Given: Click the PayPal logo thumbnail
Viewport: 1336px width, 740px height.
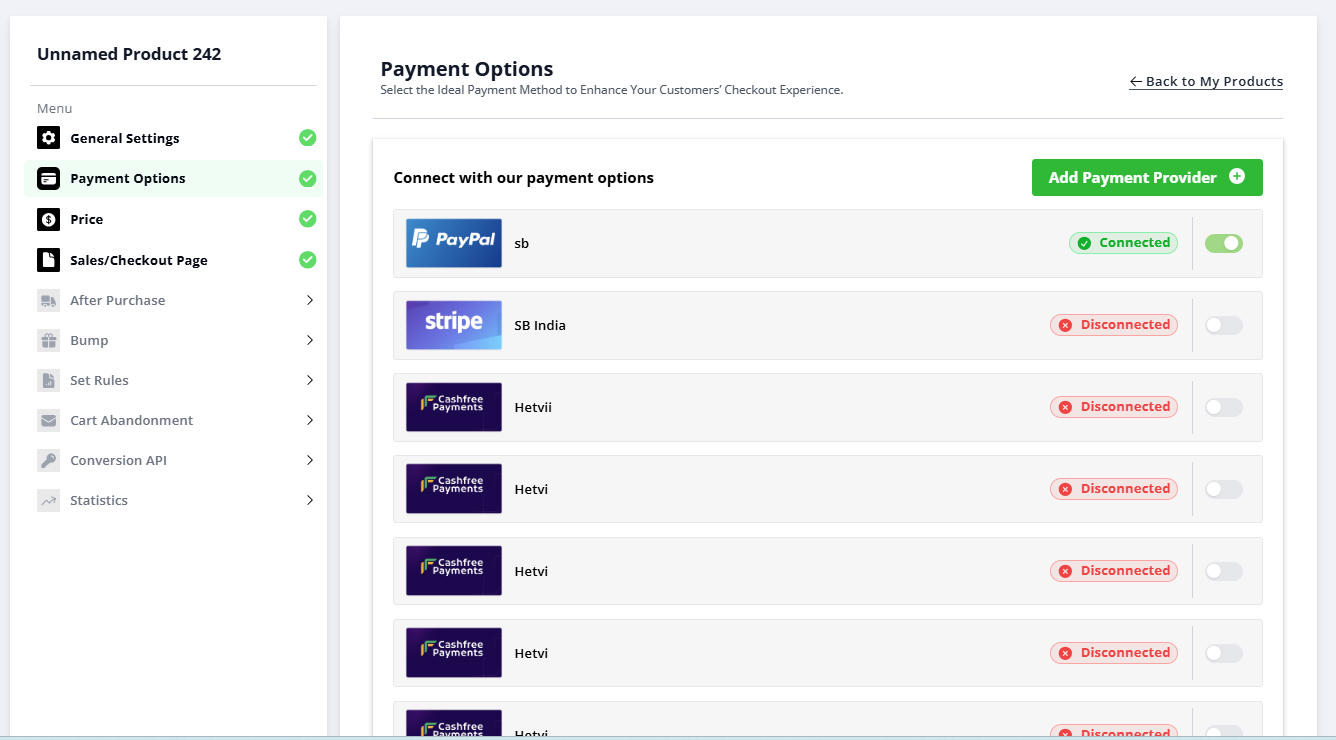Looking at the screenshot, I should click(x=454, y=243).
